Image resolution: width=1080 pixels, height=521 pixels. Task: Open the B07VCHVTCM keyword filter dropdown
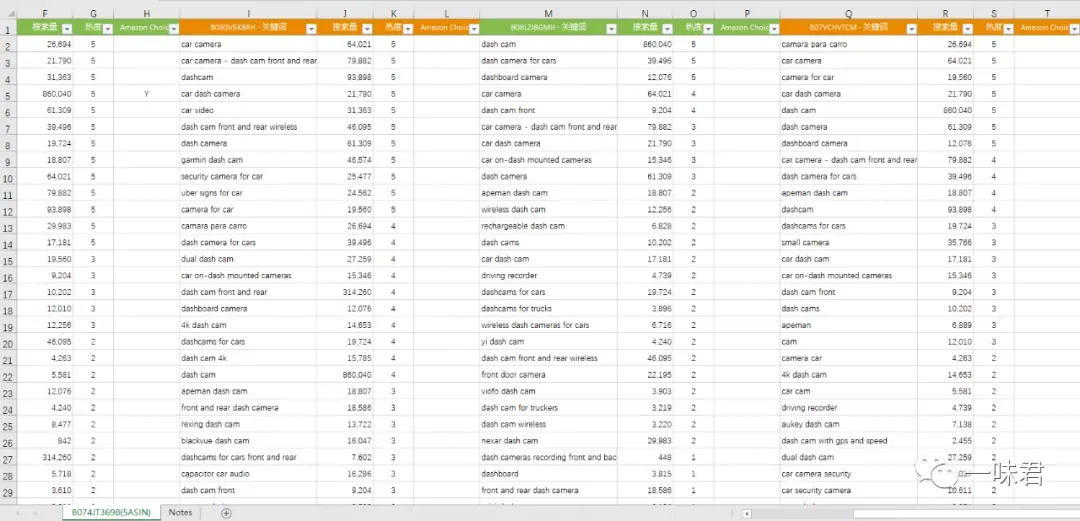click(911, 28)
